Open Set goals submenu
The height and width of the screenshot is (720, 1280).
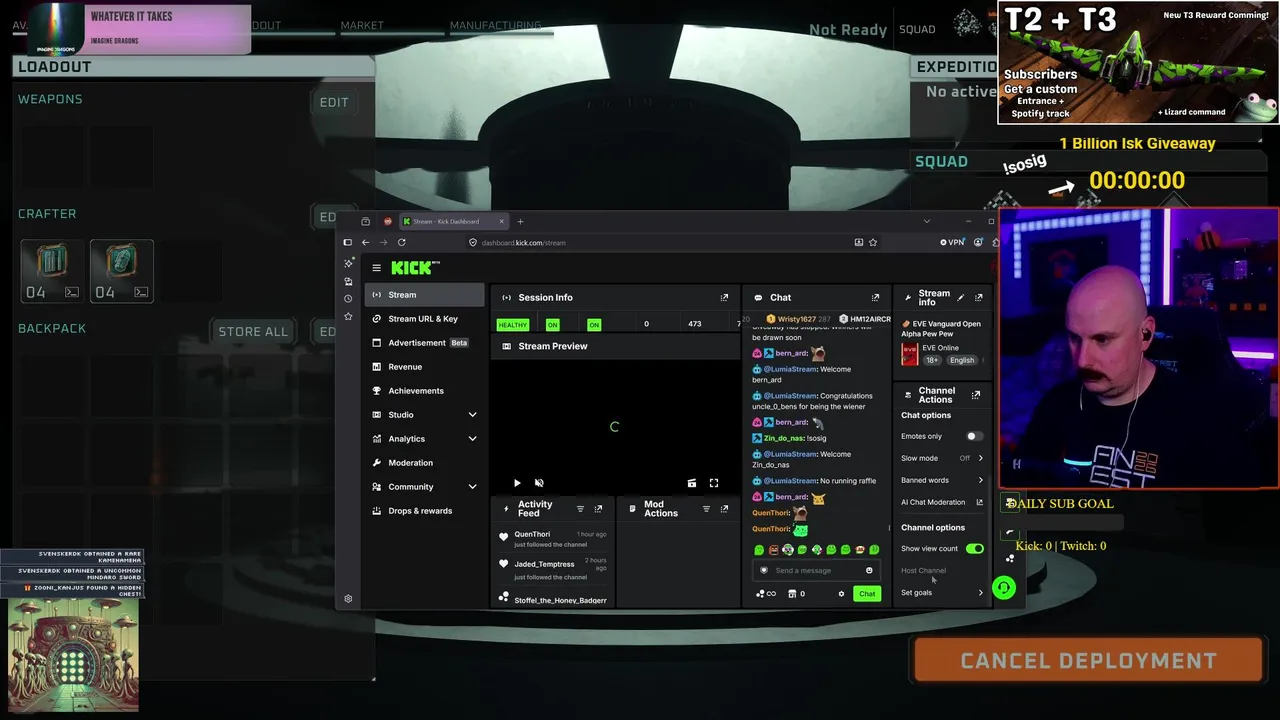point(942,593)
